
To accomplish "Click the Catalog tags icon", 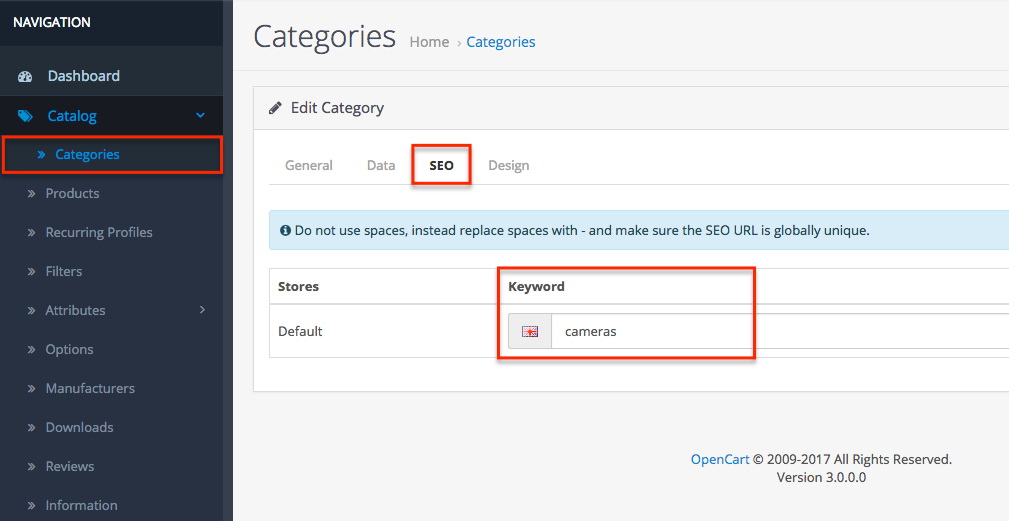I will coord(25,116).
